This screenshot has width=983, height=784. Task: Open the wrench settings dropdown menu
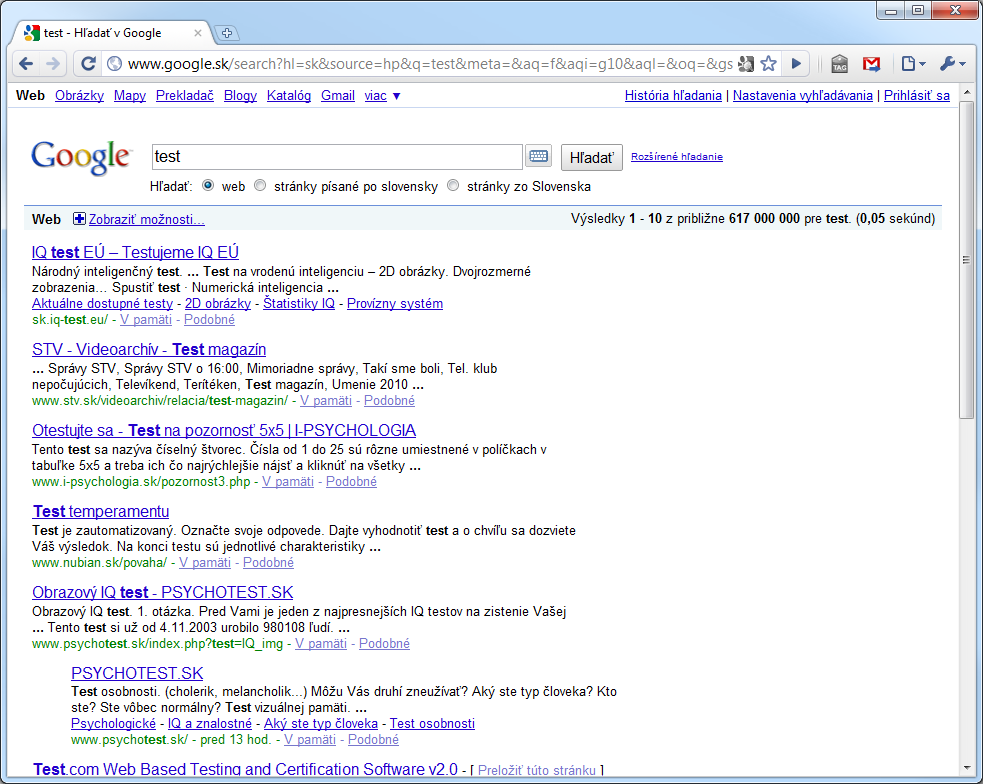click(953, 63)
